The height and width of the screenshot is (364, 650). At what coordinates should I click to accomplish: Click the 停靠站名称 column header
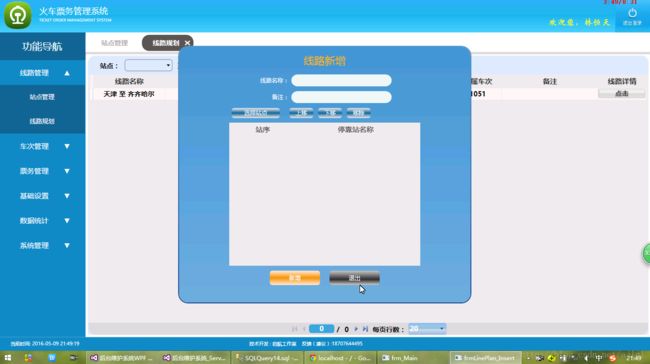point(356,130)
